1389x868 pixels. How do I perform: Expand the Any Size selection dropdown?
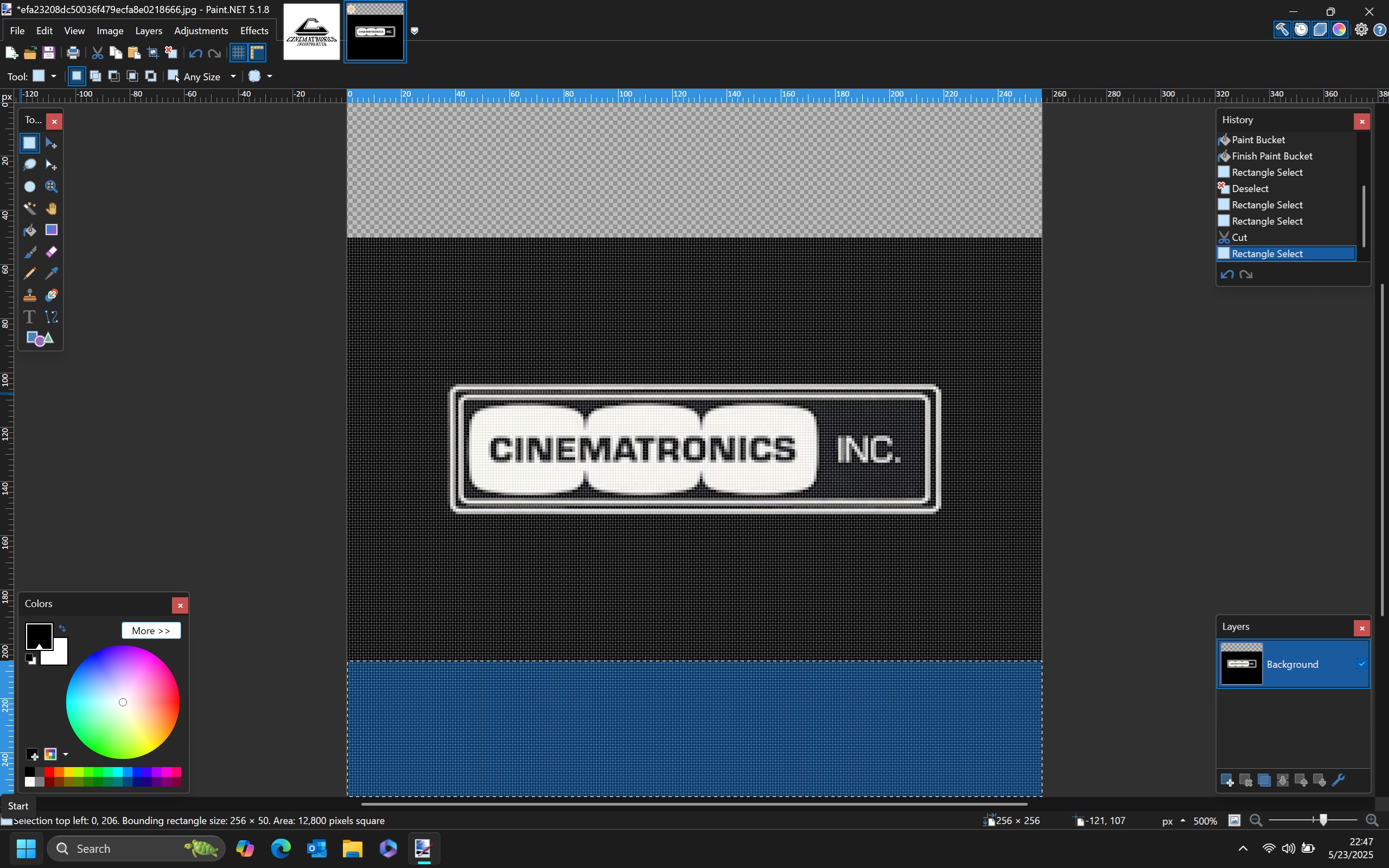point(233,76)
